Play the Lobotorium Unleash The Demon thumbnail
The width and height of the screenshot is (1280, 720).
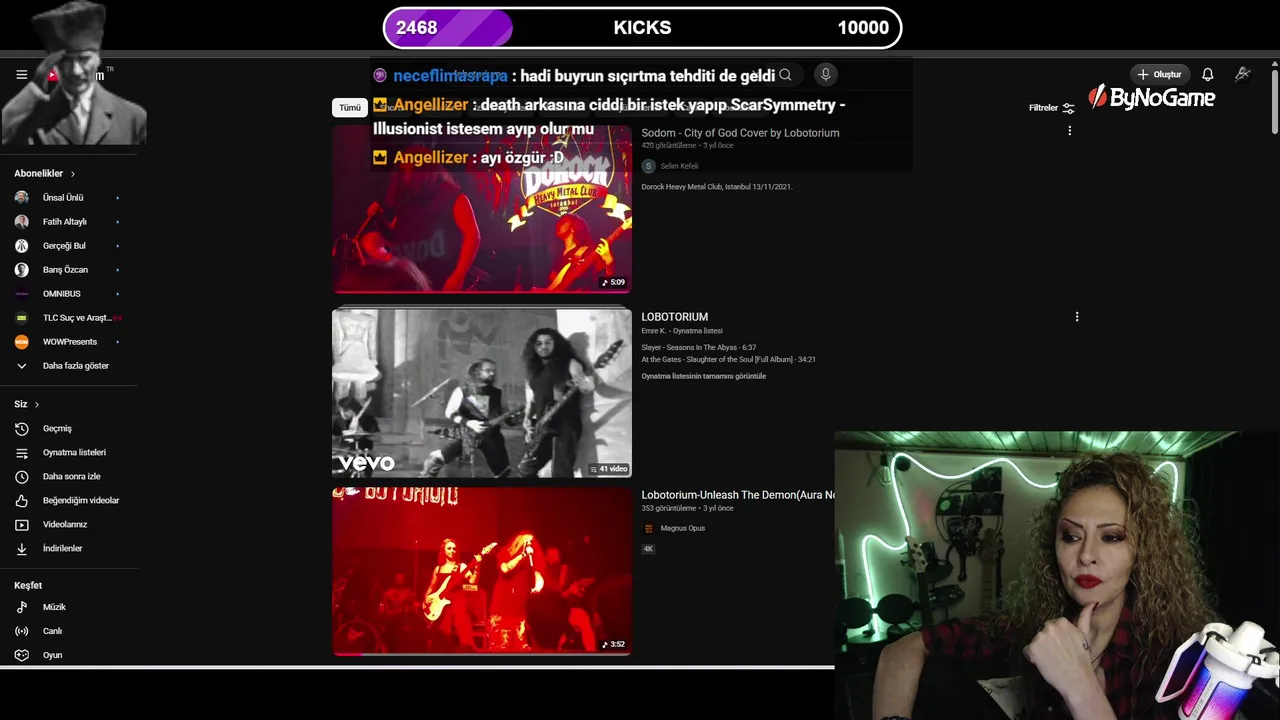[x=482, y=570]
